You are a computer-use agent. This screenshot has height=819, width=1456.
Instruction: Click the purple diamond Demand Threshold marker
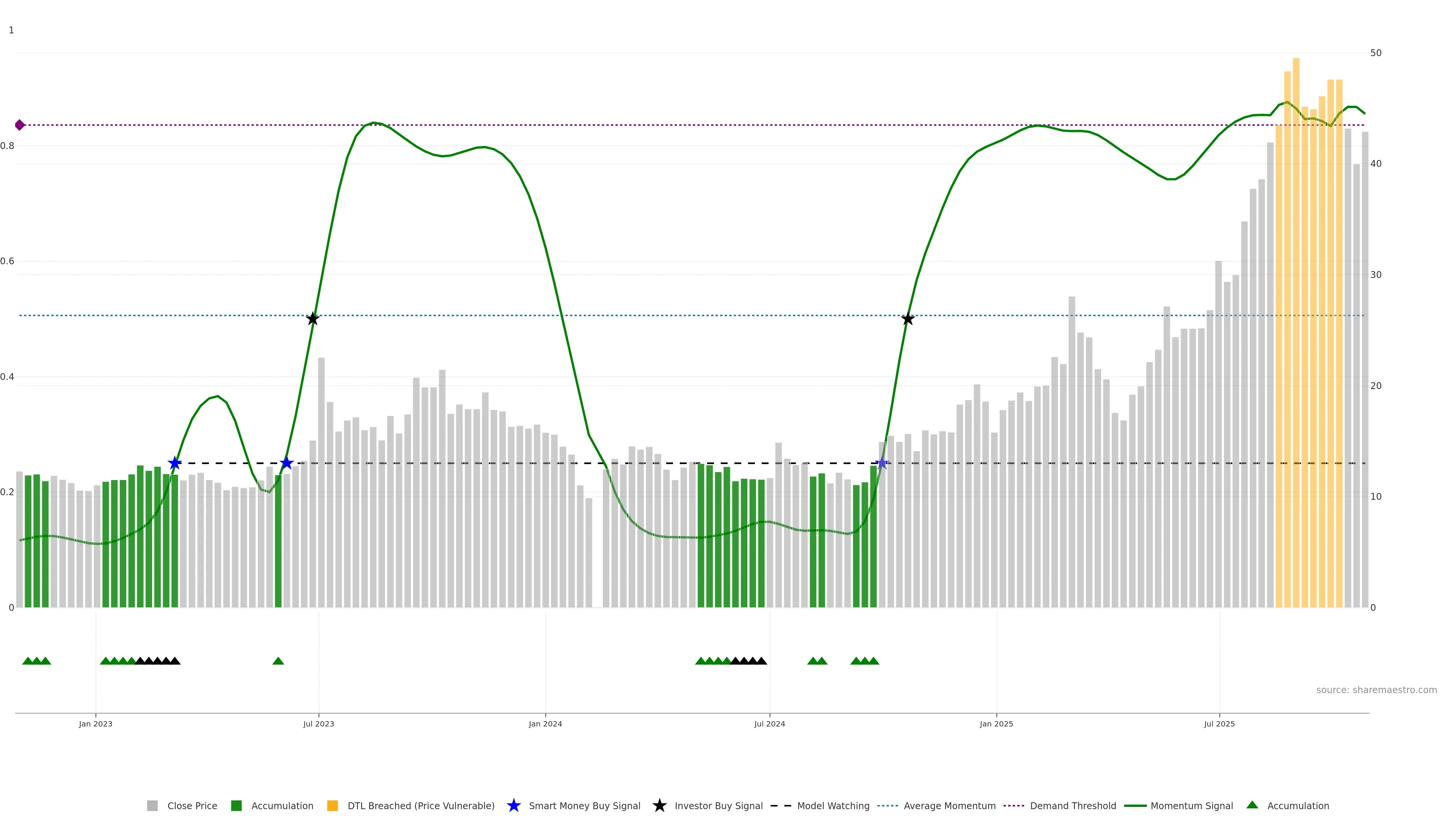(x=20, y=125)
